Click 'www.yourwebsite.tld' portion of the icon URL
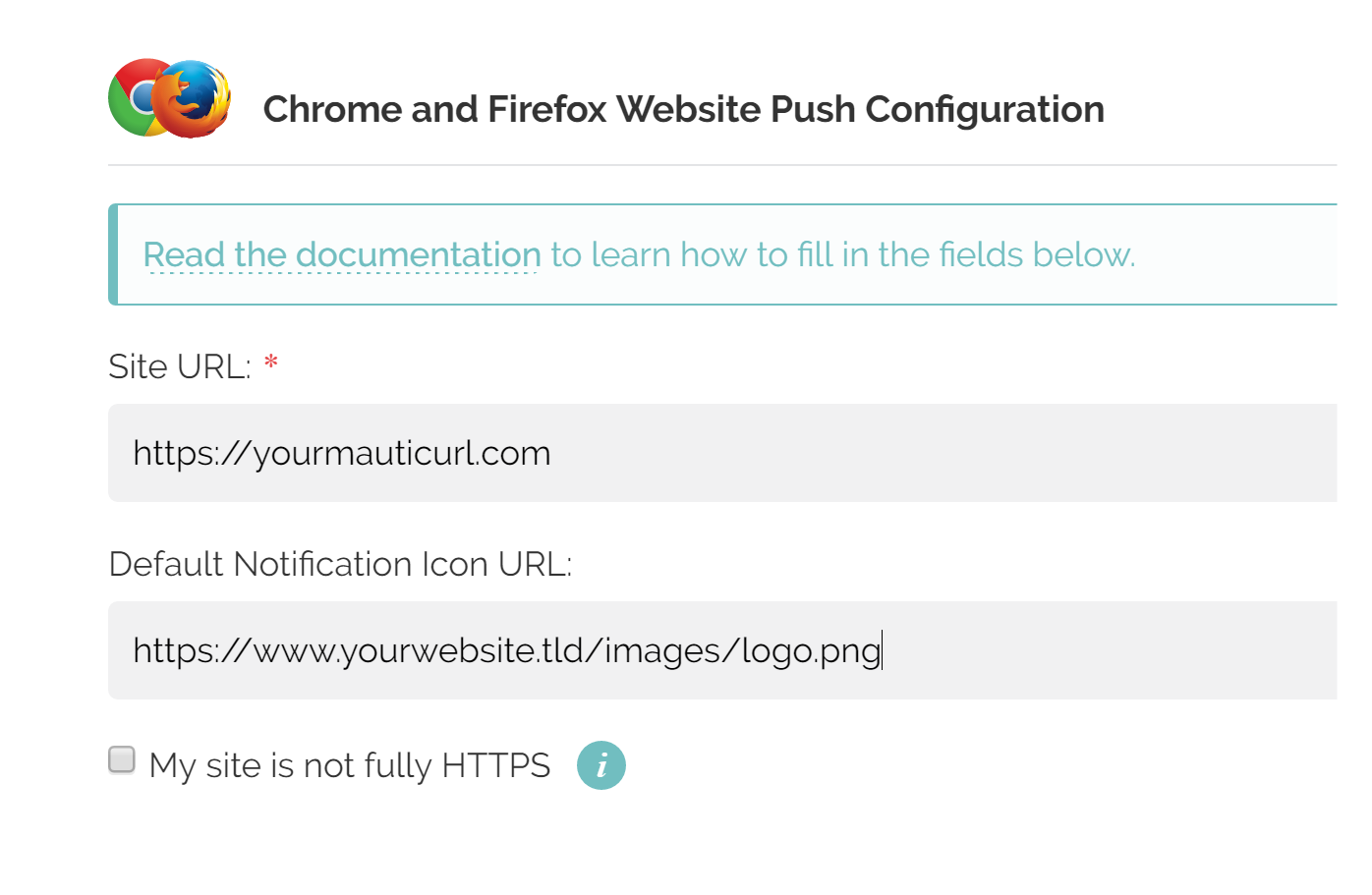Screen dimensions: 1372x895 pos(419,650)
